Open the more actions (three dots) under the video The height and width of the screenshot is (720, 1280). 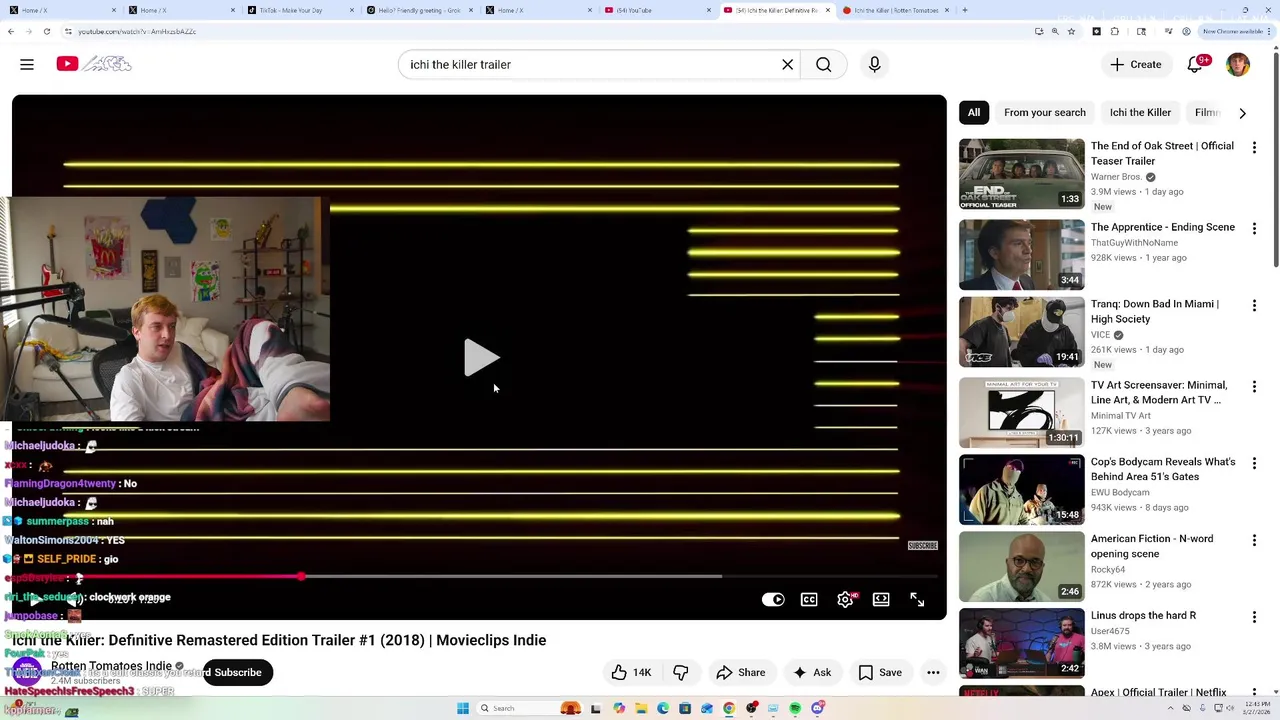pos(933,672)
